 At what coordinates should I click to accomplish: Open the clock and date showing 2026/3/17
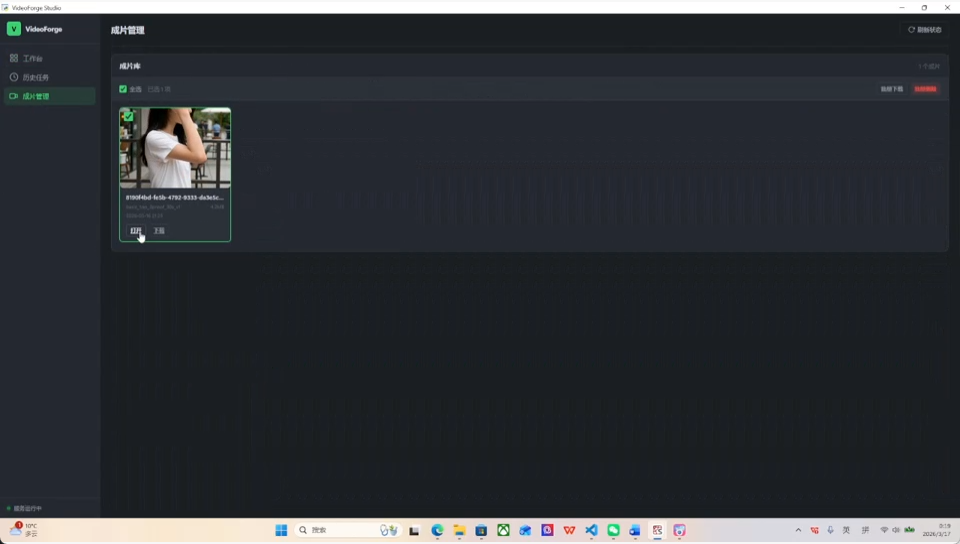click(x=937, y=530)
